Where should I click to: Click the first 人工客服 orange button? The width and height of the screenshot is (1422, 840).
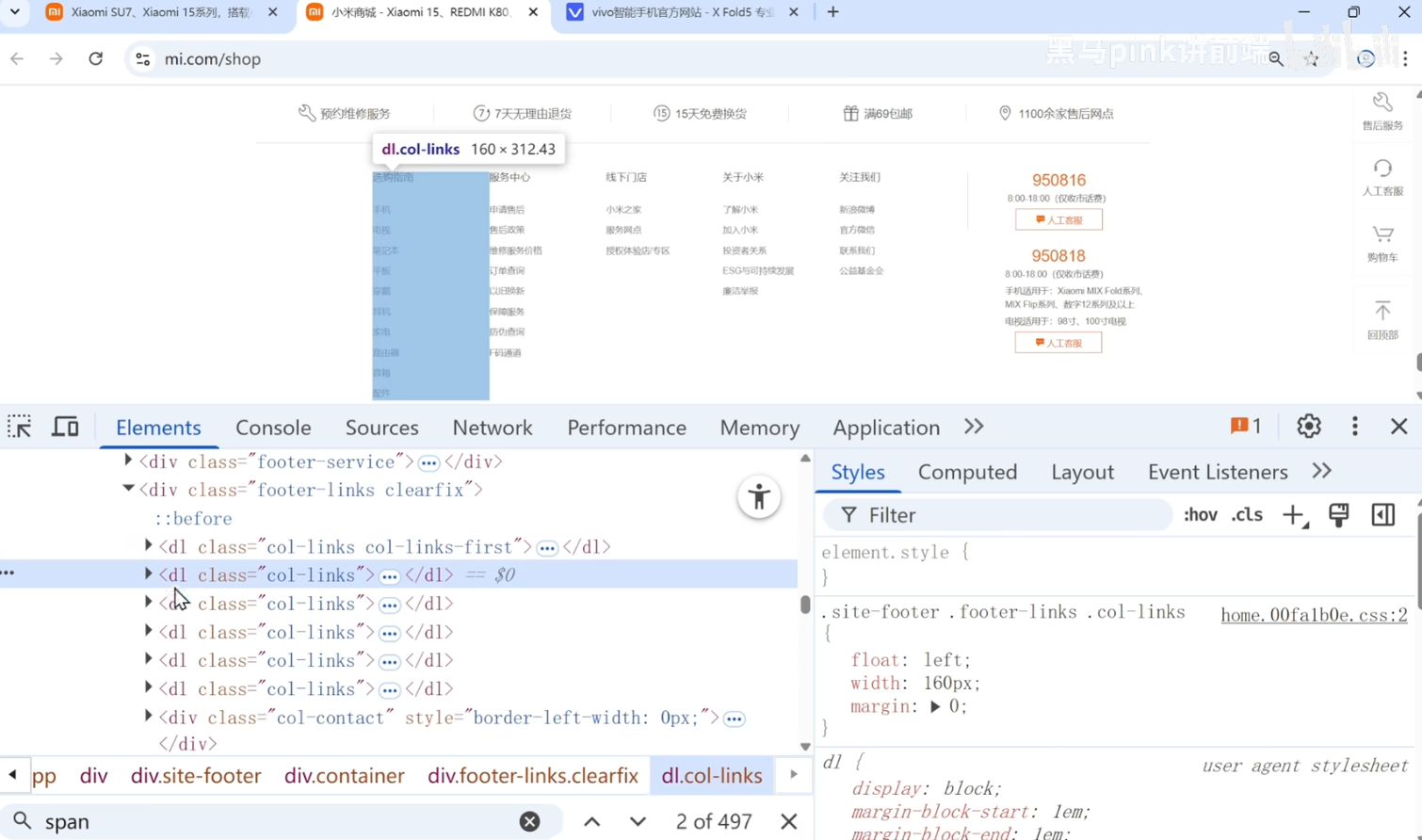pyautogui.click(x=1058, y=219)
